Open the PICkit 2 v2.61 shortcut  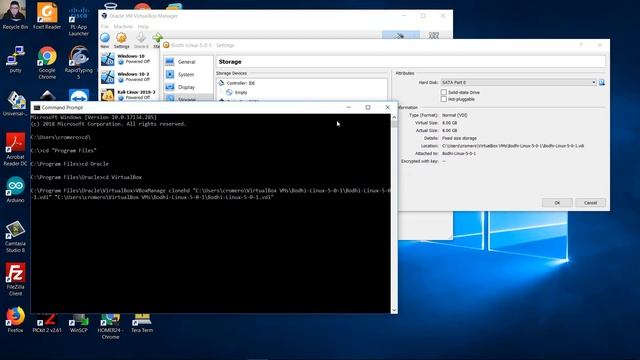point(47,323)
